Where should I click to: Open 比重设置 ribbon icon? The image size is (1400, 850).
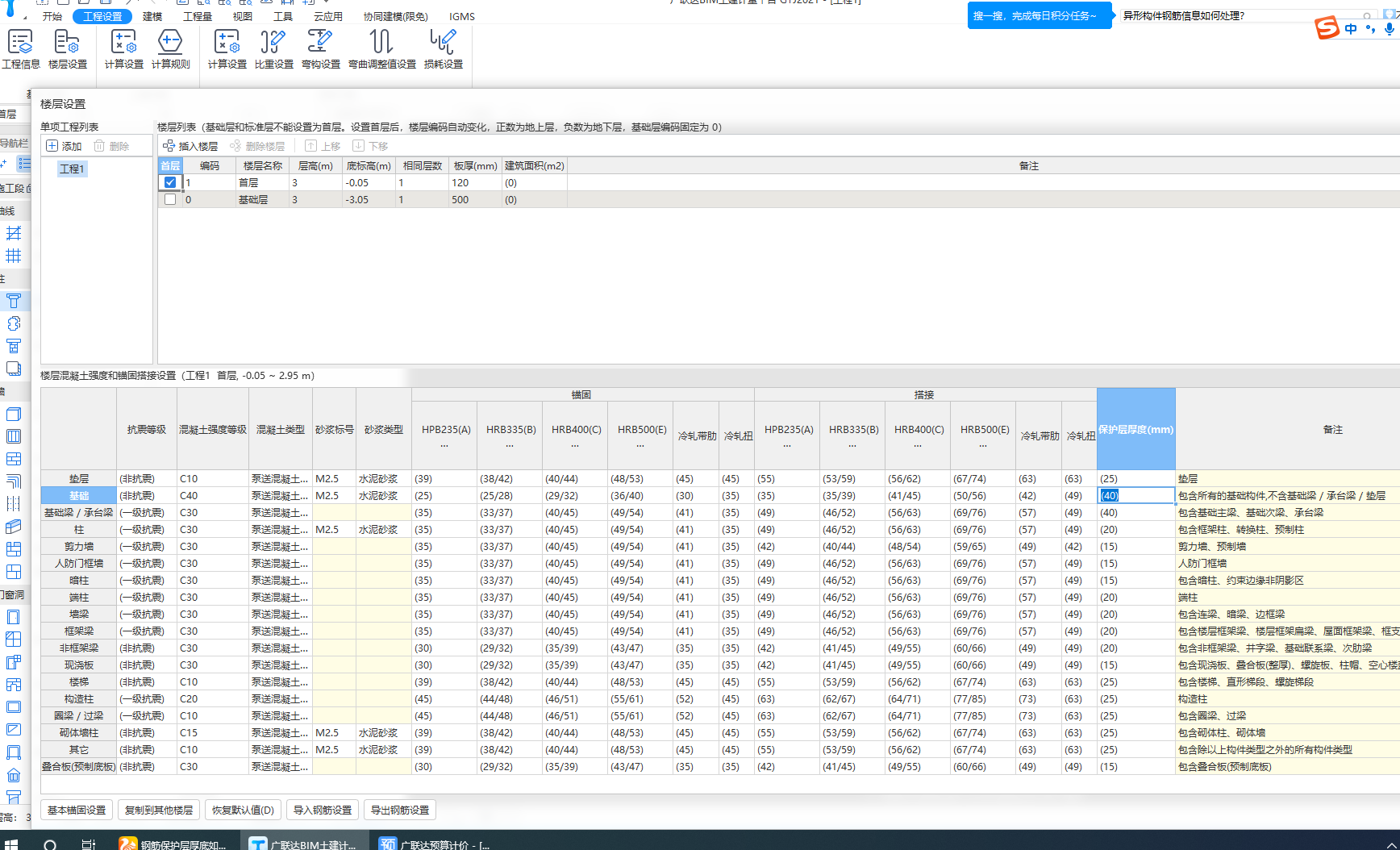click(x=273, y=49)
